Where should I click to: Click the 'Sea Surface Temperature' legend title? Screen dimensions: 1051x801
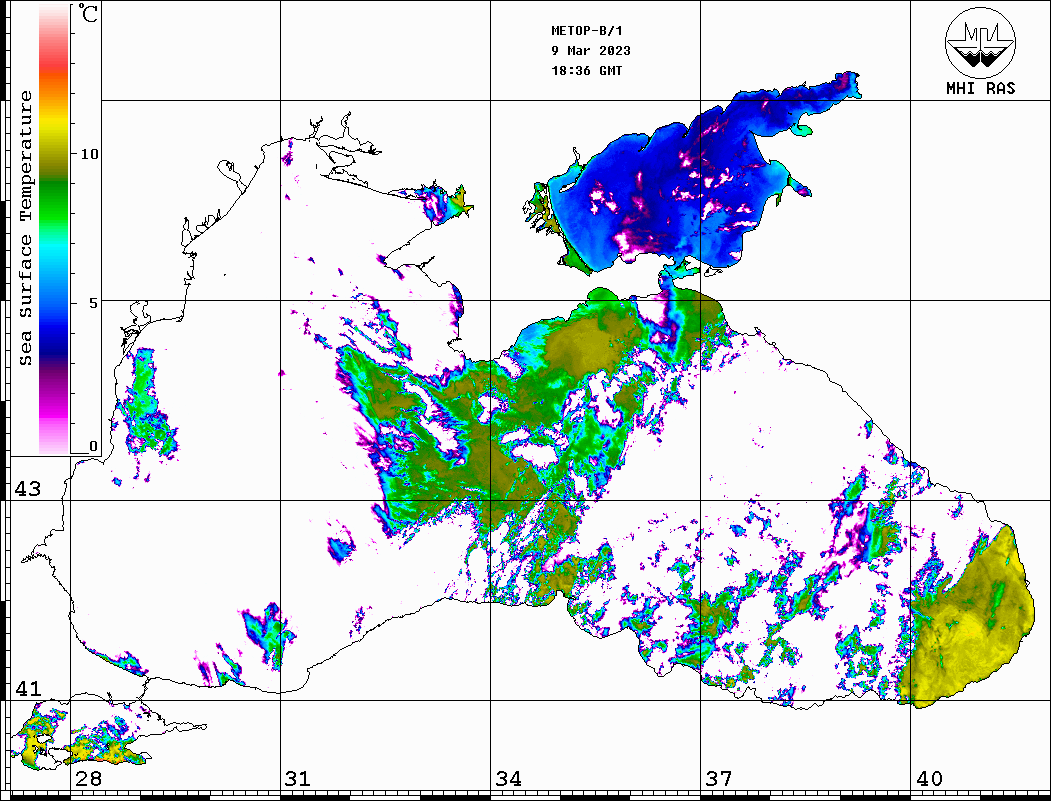point(25,228)
